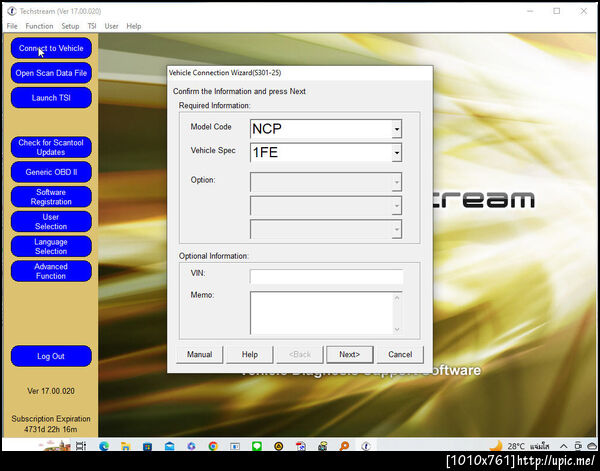The image size is (600, 471).
Task: Expand the Vehicle Spec dropdown arrow
Action: 397,153
